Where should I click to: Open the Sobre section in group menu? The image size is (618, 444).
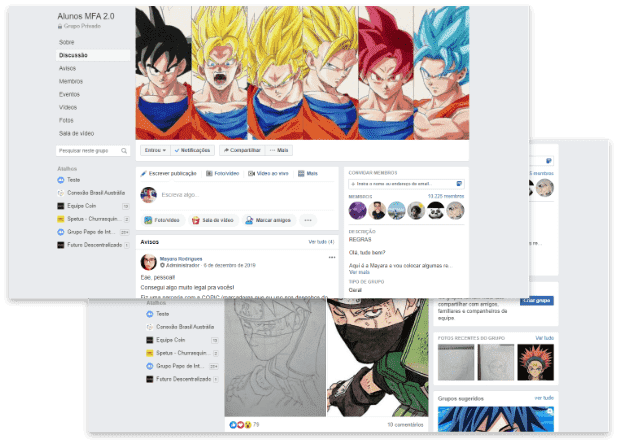coord(66,42)
